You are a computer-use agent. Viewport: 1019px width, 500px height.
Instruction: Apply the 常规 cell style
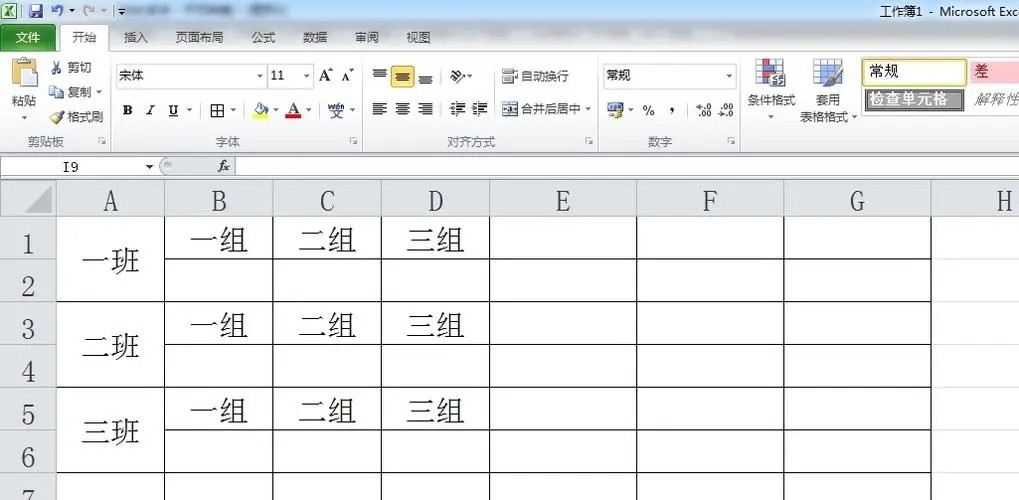[914, 72]
